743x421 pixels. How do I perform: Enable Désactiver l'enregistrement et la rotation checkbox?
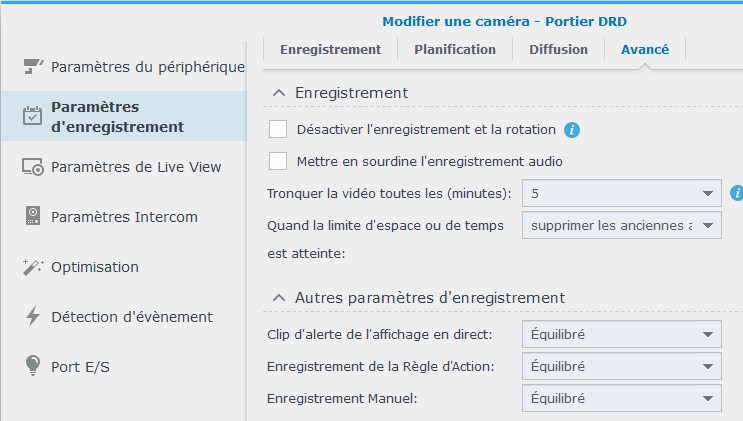(278, 129)
